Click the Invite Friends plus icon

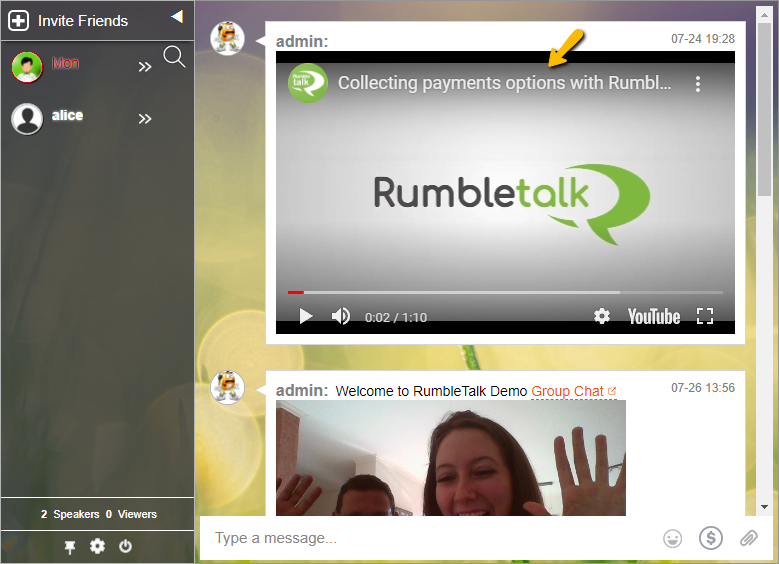coord(18,20)
